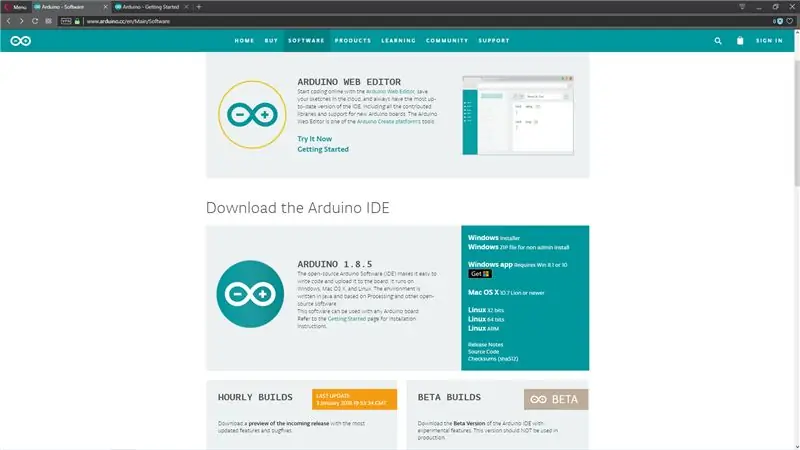Open the HOME menu item

click(244, 40)
